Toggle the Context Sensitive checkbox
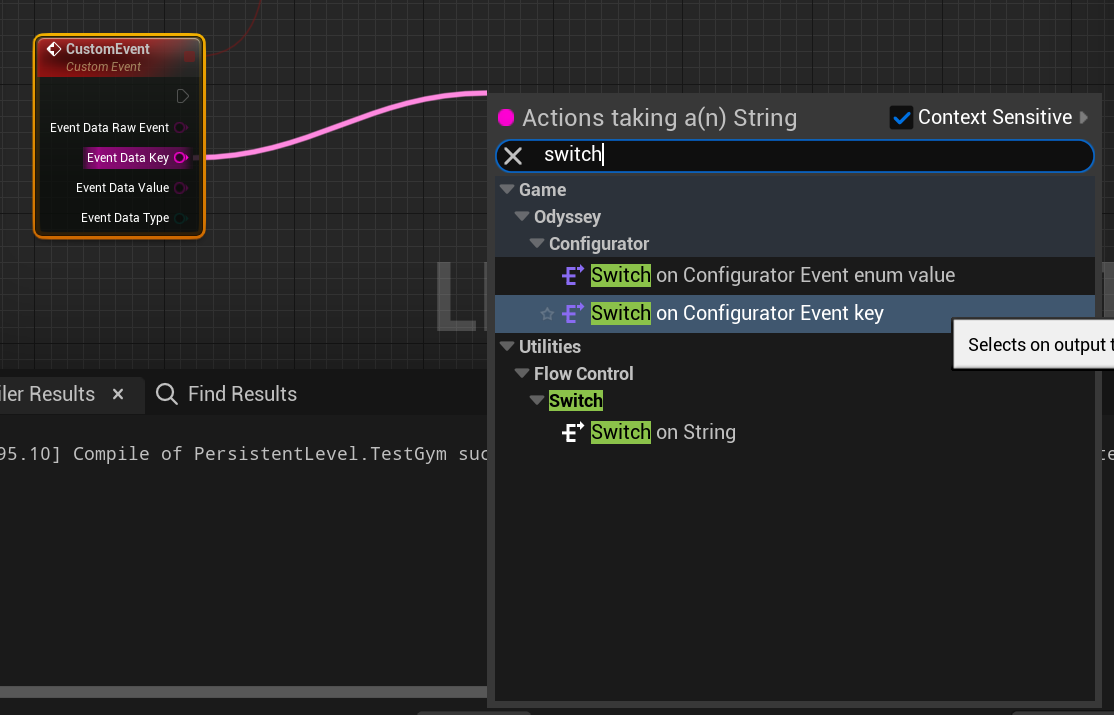This screenshot has height=715, width=1114. pyautogui.click(x=901, y=118)
